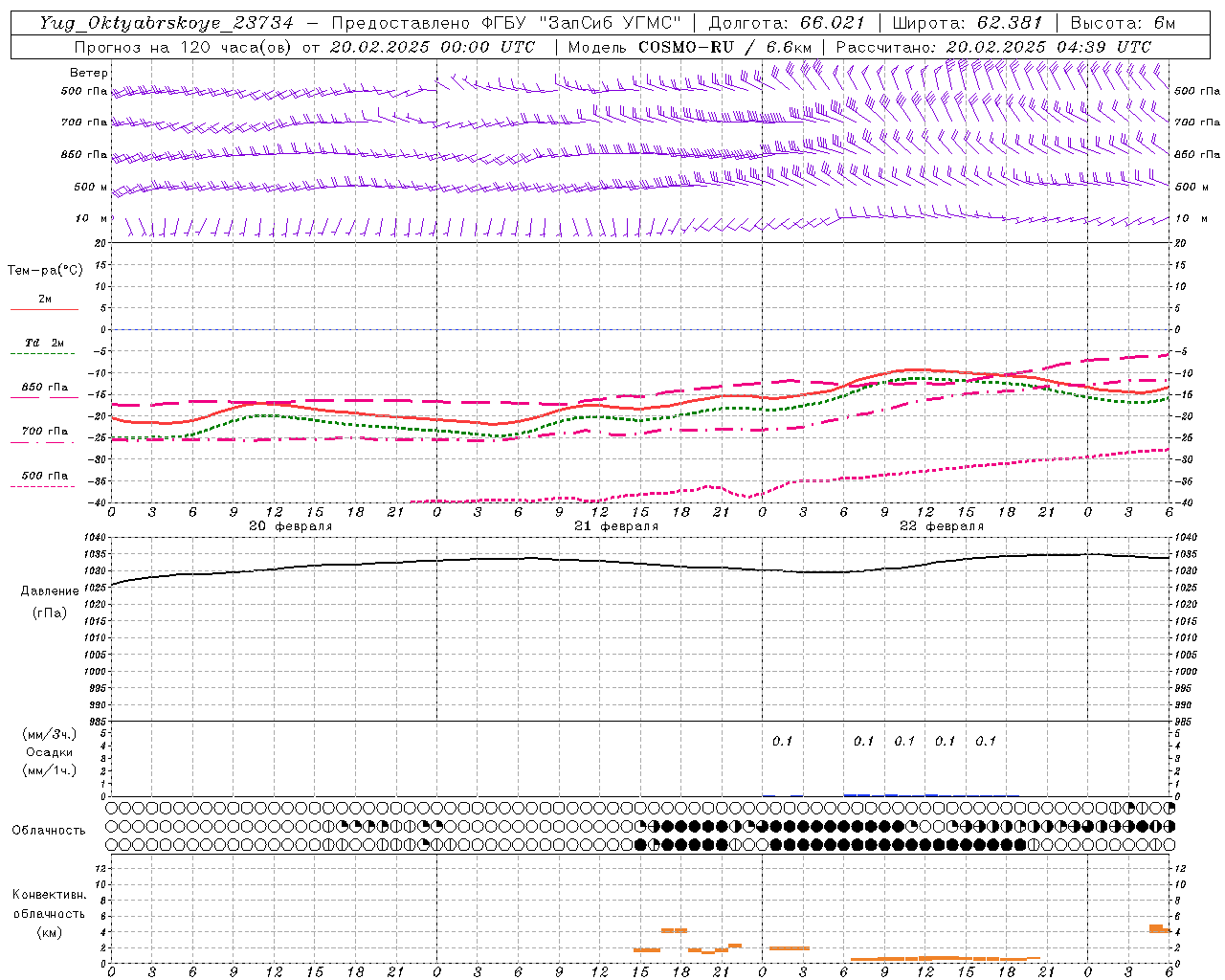Click the Облачность cloud cover row label

tap(49, 831)
